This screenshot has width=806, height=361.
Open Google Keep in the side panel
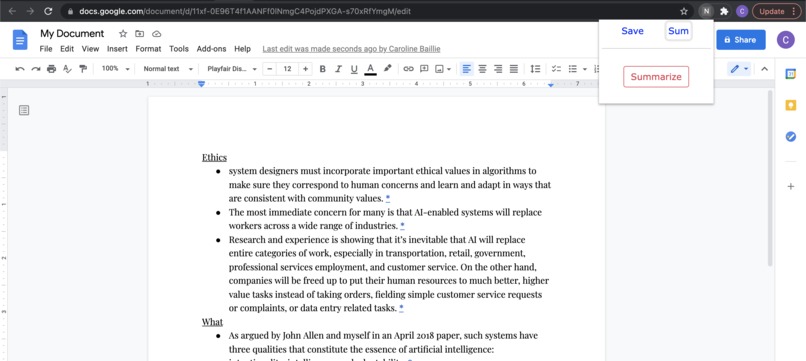point(791,105)
